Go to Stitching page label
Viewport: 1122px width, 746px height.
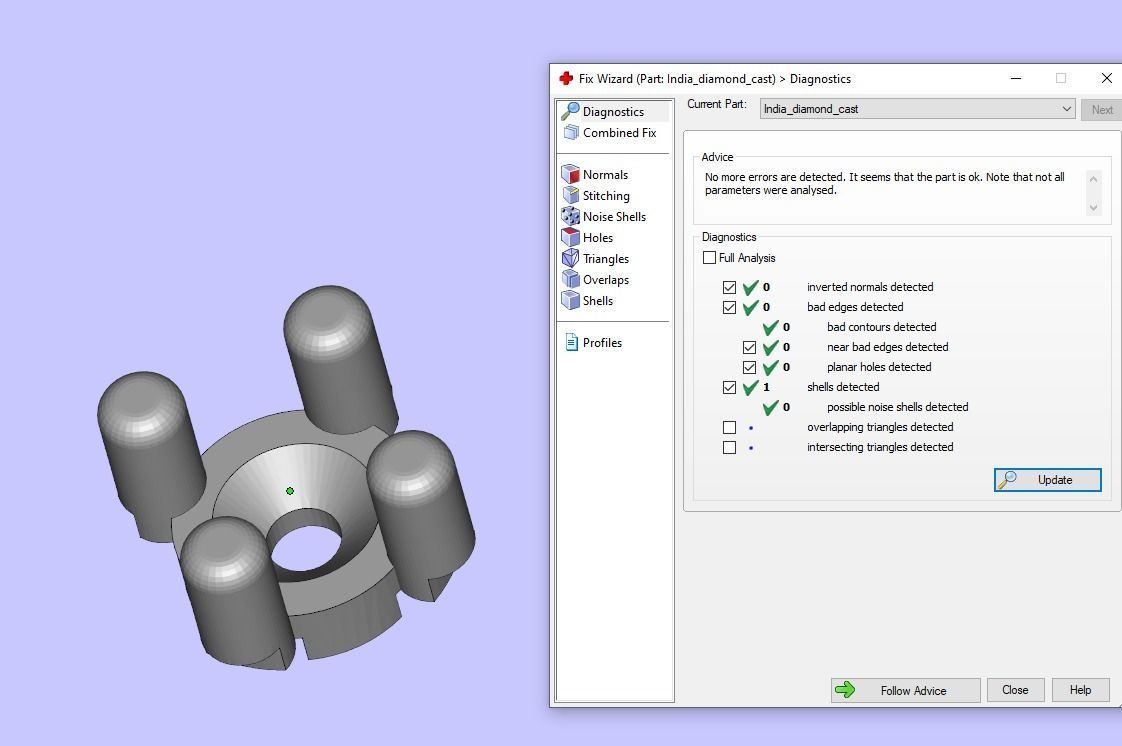click(606, 195)
